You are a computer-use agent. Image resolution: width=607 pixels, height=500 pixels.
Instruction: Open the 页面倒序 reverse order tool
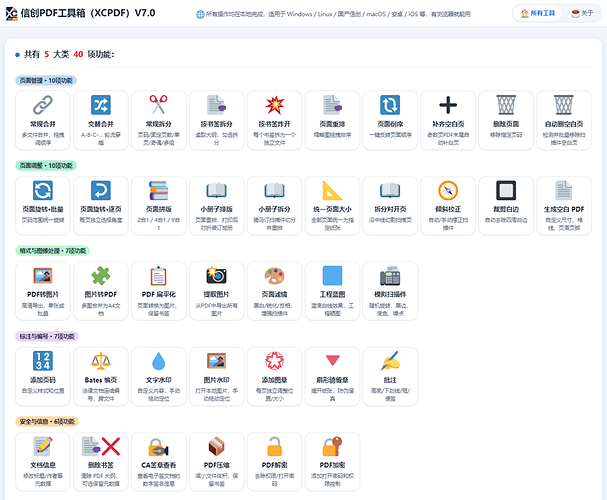point(390,120)
